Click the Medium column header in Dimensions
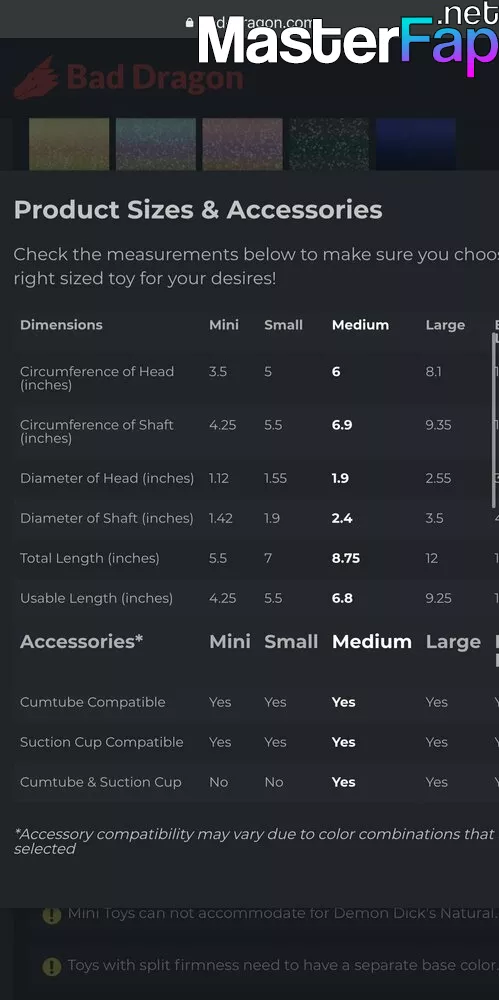499x1000 pixels. click(x=360, y=325)
